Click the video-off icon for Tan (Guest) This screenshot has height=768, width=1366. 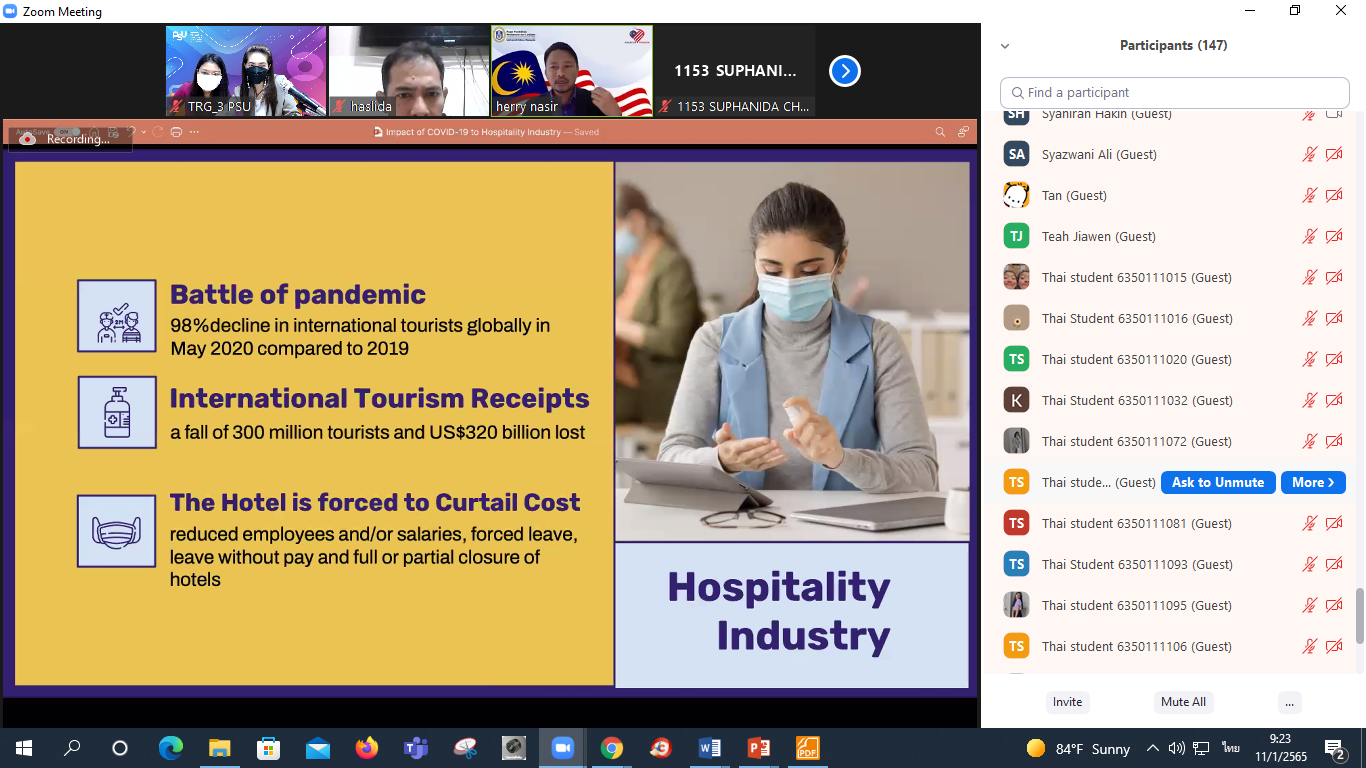[x=1334, y=195]
